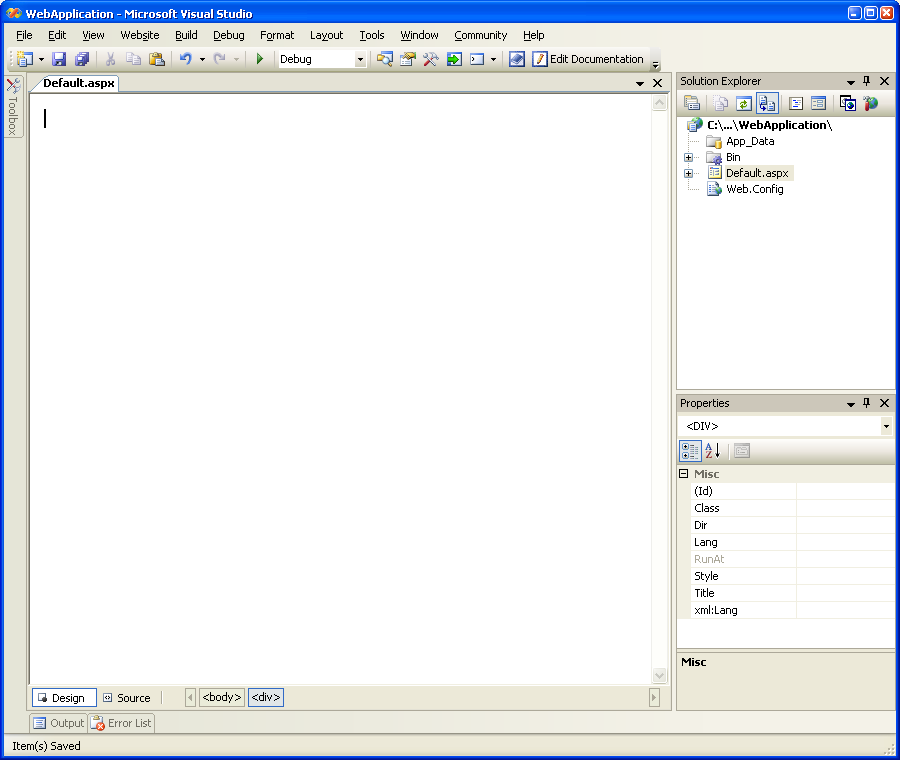Open the Debug configuration dropdown
900x760 pixels.
click(x=360, y=59)
